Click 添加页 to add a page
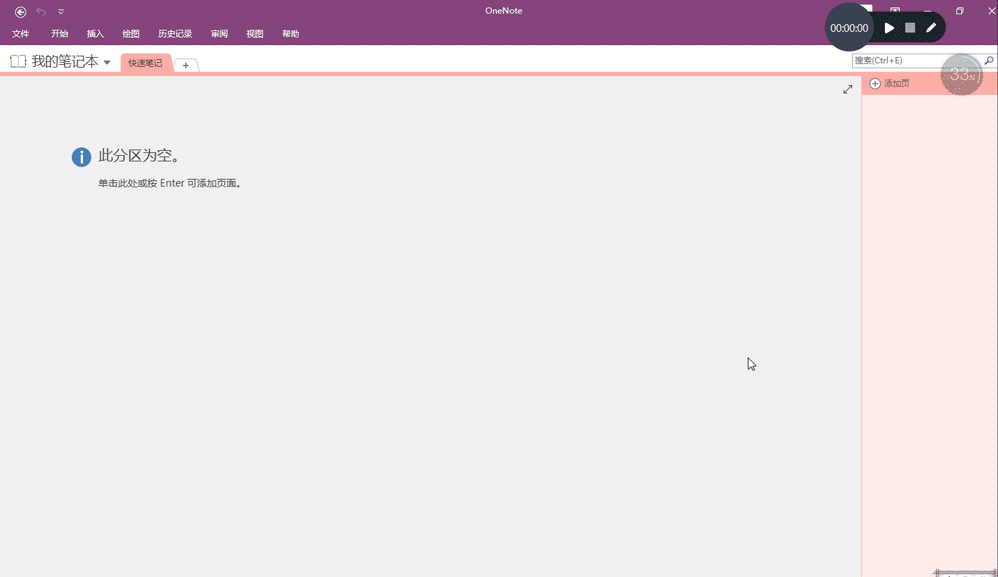Image resolution: width=998 pixels, height=577 pixels. tap(889, 83)
